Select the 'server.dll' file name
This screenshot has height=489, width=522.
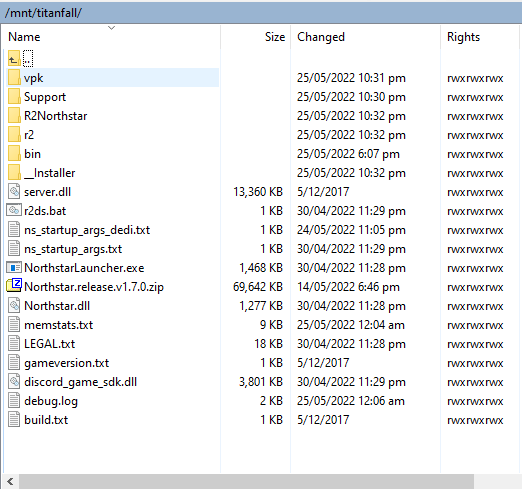[47, 192]
